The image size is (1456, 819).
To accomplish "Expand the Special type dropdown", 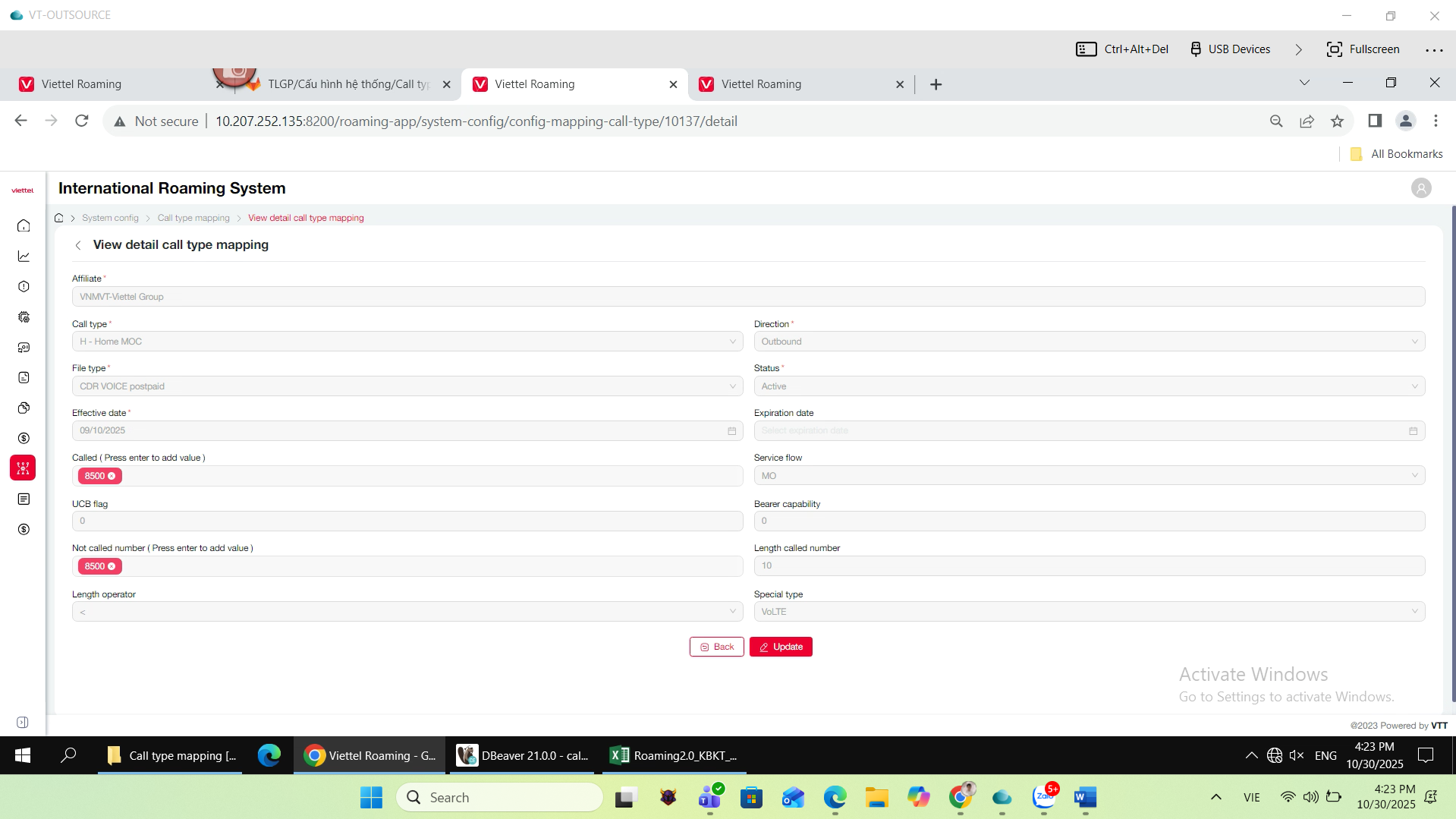I will (x=1089, y=612).
